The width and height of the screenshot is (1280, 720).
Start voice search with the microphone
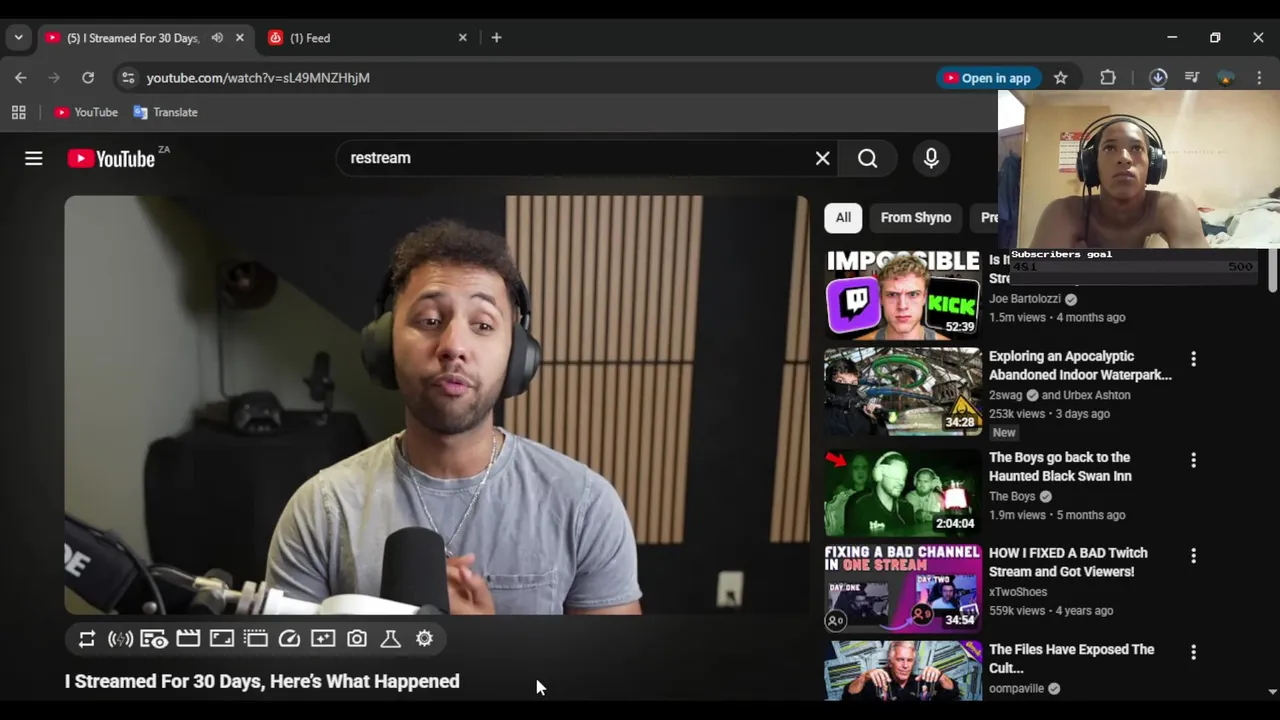(x=931, y=158)
